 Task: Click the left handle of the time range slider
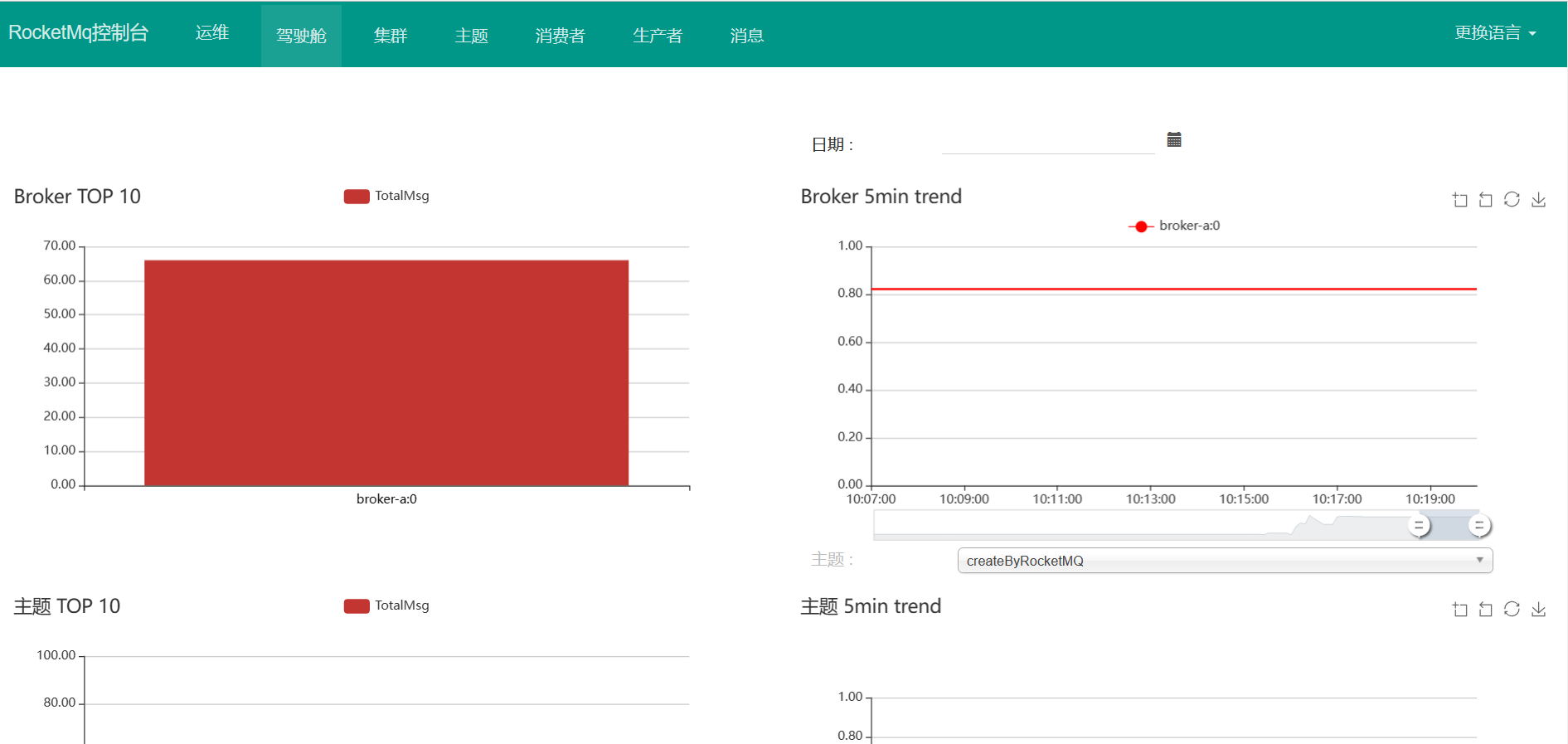click(1419, 526)
